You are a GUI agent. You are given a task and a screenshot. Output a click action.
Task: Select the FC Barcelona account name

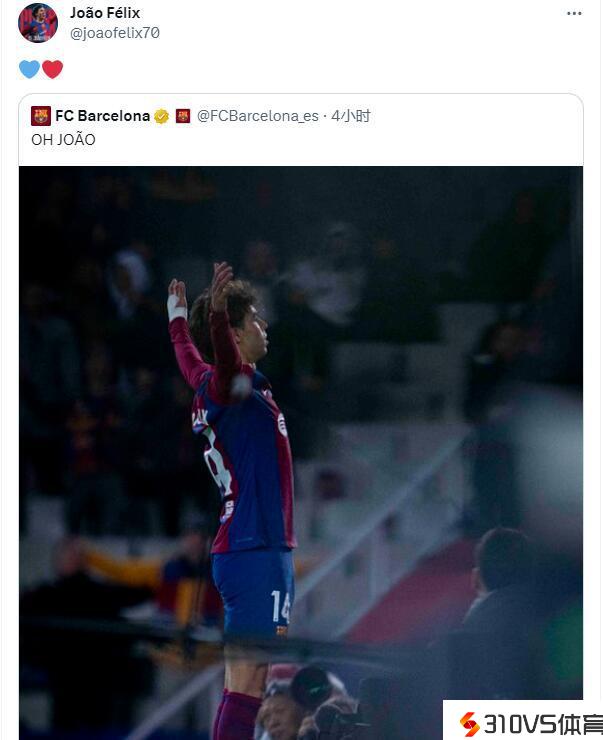102,116
